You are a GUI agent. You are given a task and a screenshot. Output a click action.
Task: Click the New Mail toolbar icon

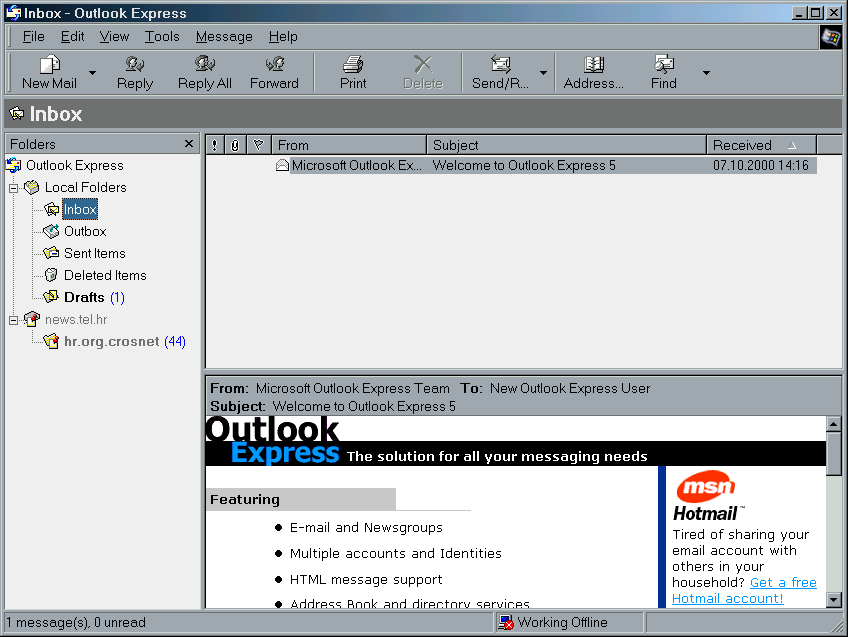pos(50,64)
